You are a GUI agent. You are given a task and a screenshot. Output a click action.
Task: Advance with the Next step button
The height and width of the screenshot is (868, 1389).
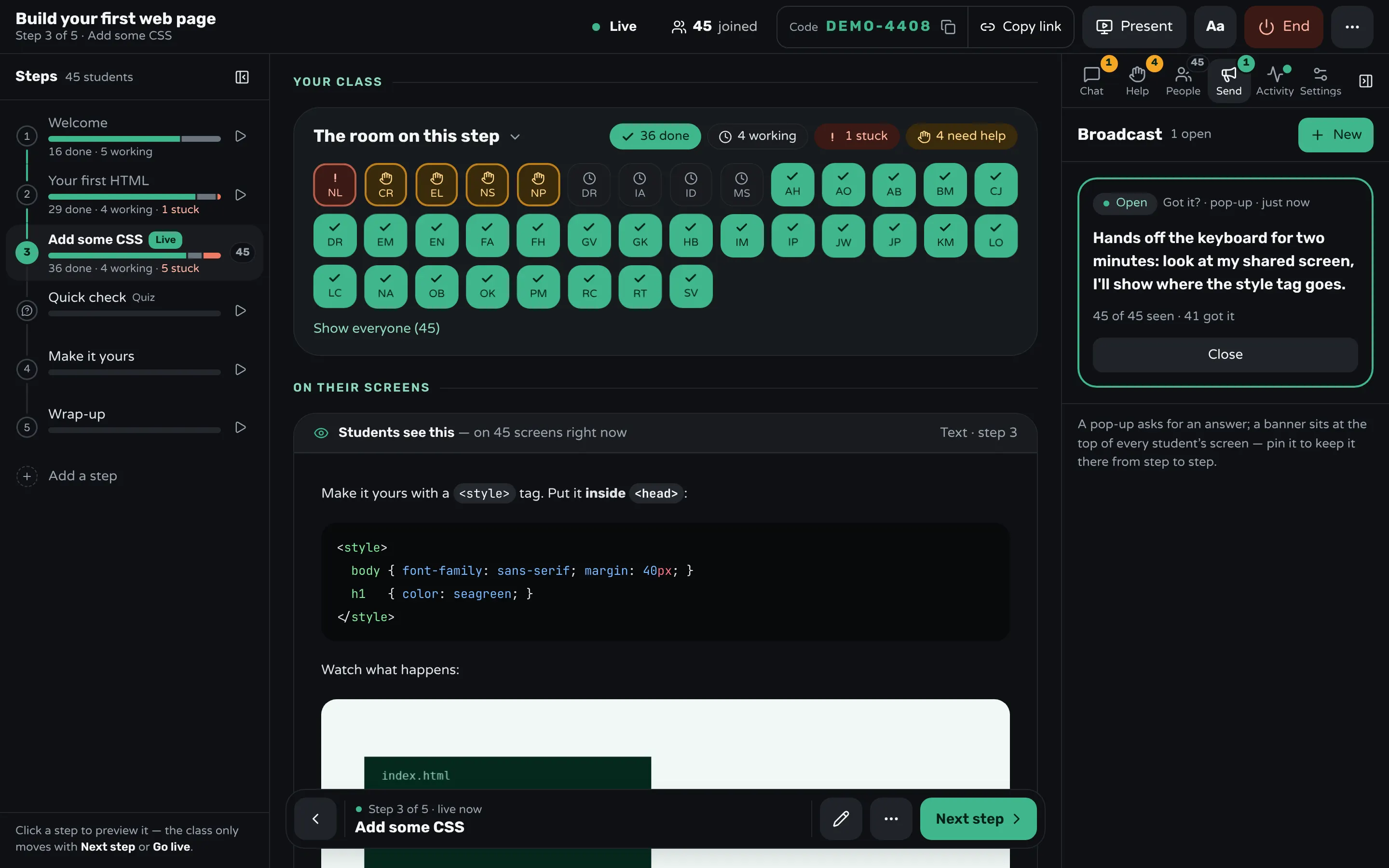point(978,819)
